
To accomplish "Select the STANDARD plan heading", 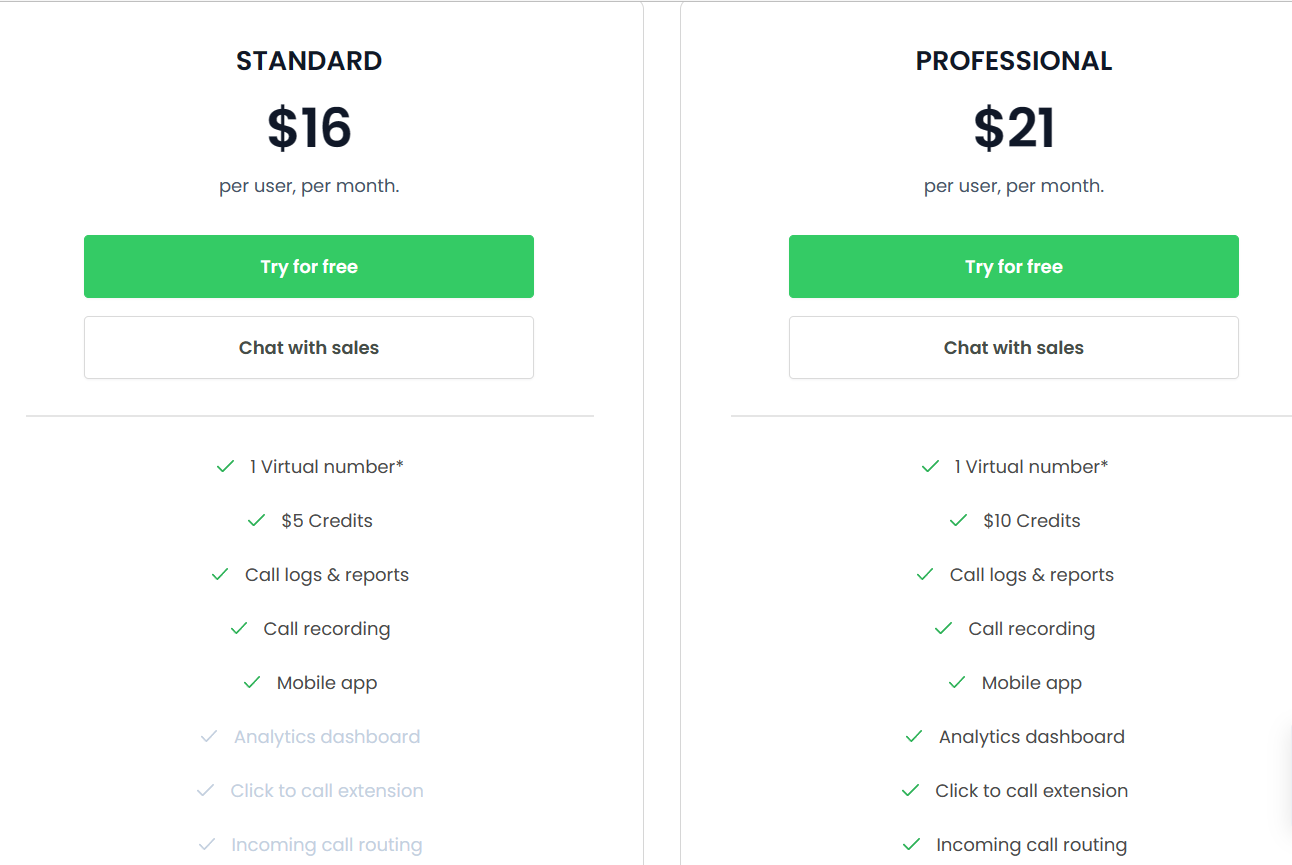I will point(308,60).
